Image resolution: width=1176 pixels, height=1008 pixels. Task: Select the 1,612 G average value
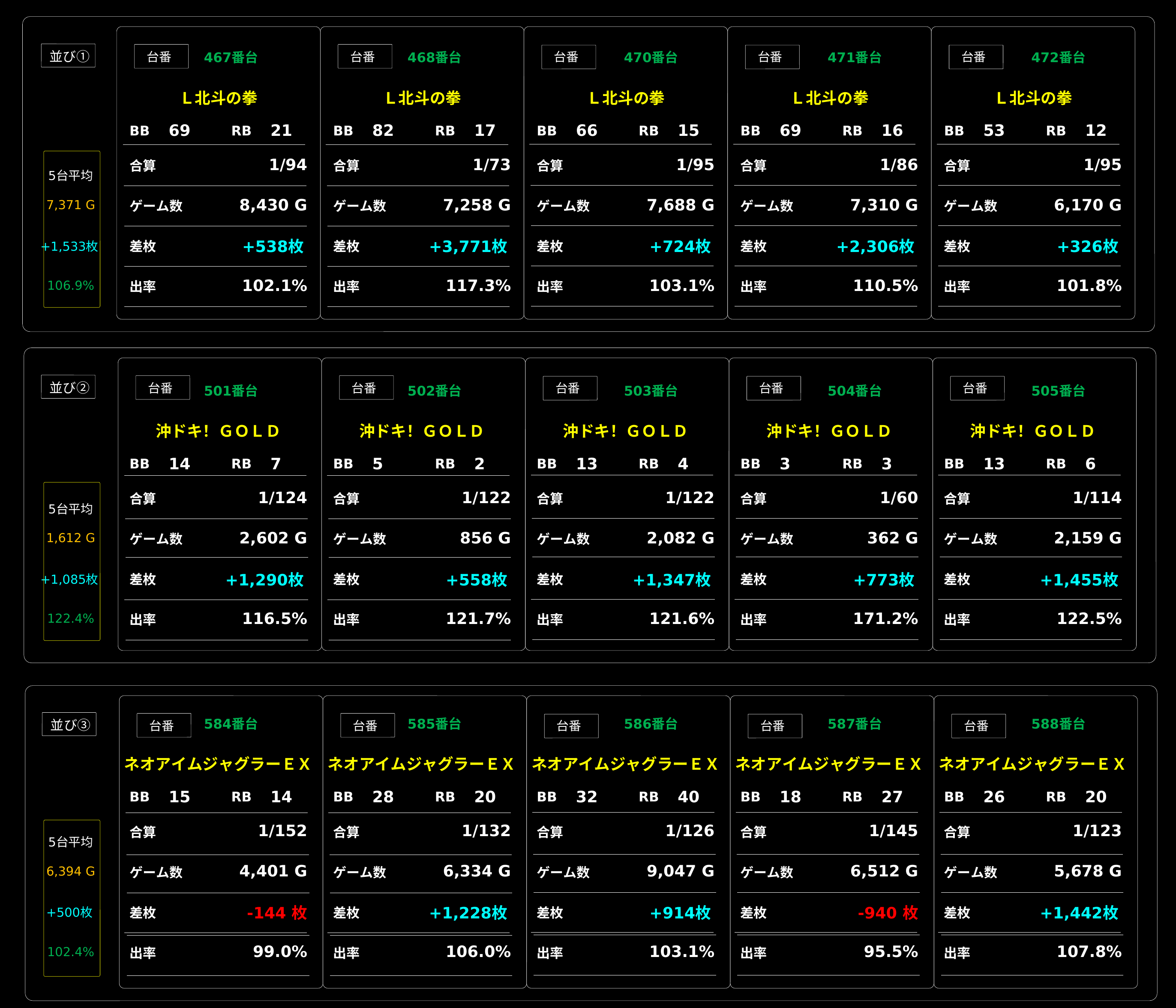pyautogui.click(x=71, y=537)
